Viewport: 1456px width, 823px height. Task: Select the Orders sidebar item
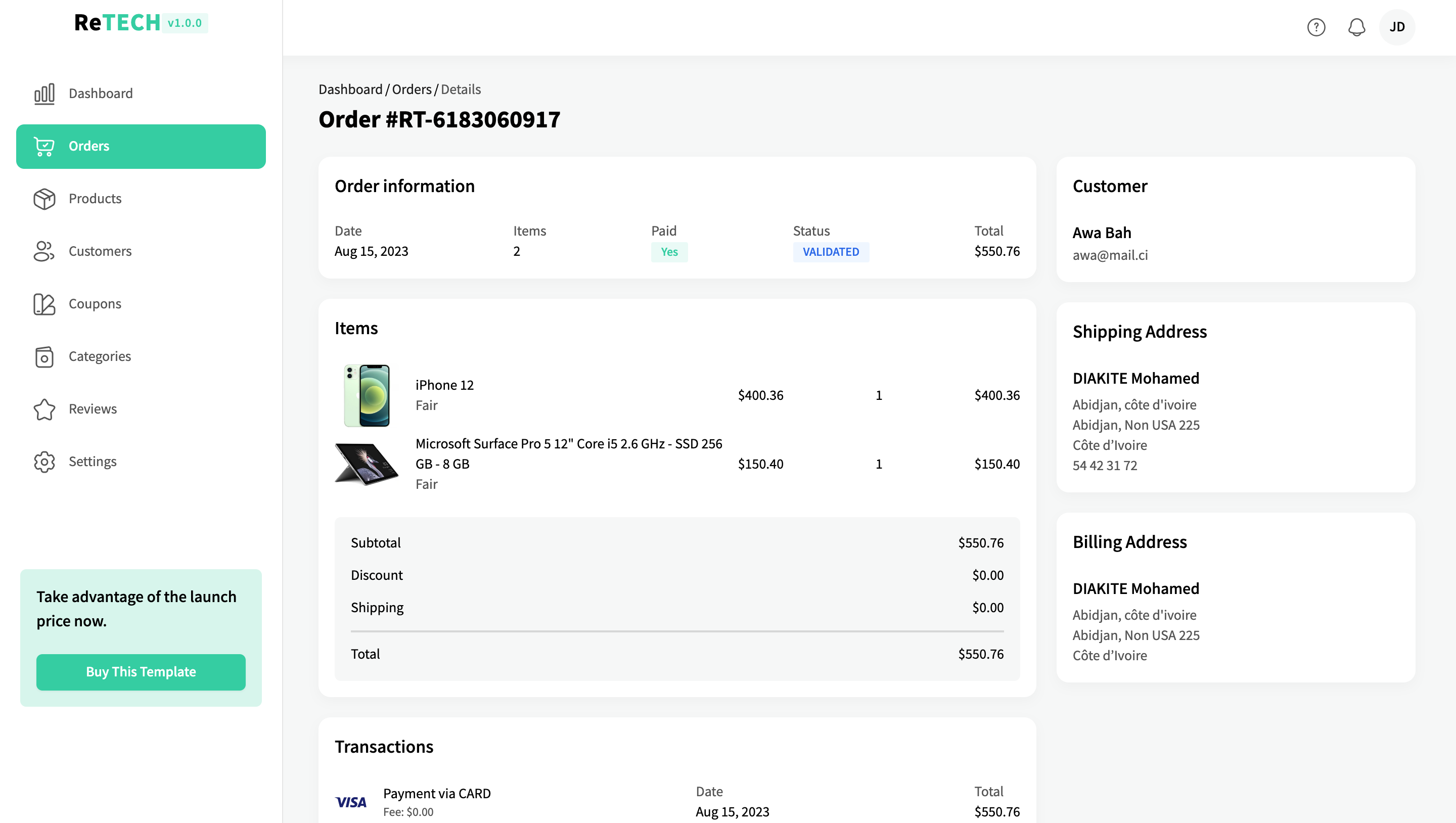tap(141, 147)
